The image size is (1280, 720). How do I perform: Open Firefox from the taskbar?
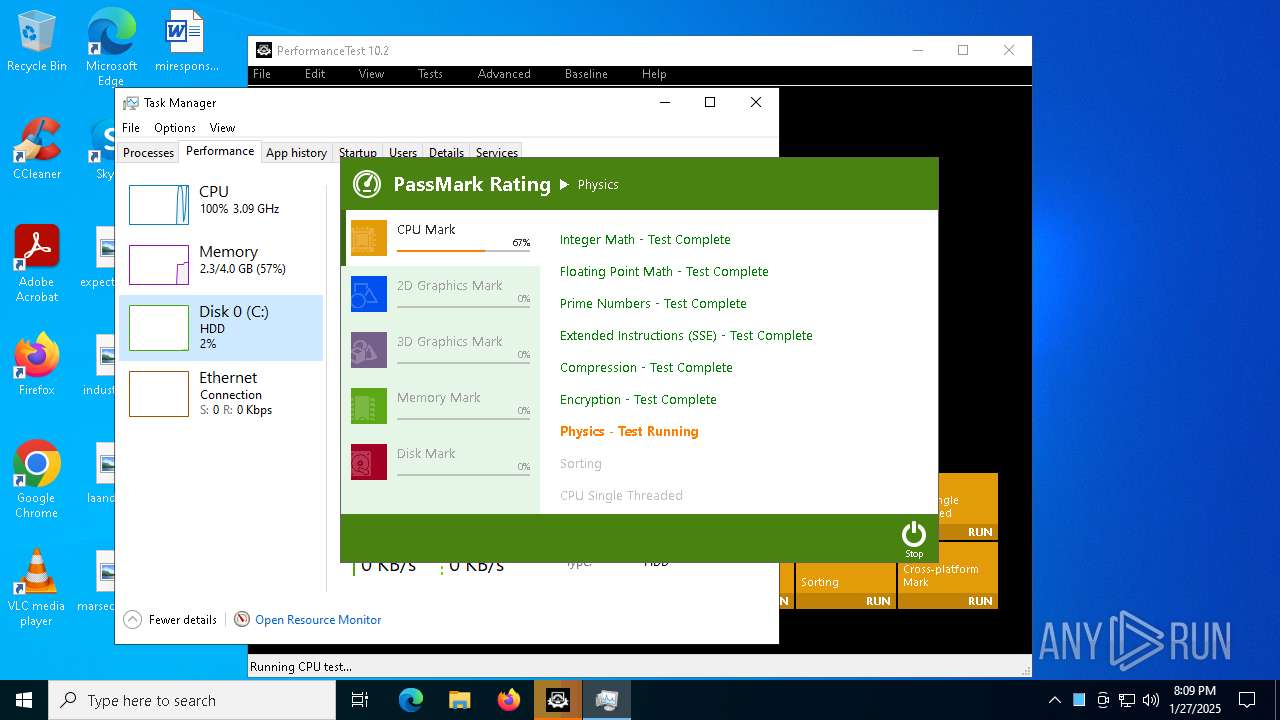pos(509,700)
